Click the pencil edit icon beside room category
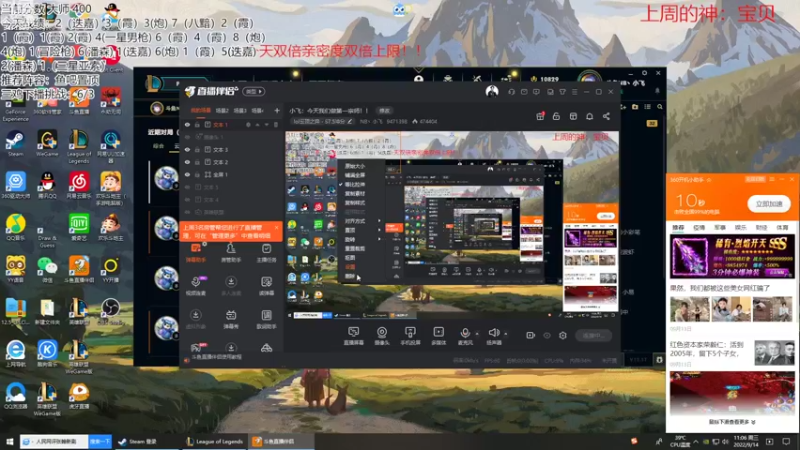Screen dimensions: 800x450 350,121
